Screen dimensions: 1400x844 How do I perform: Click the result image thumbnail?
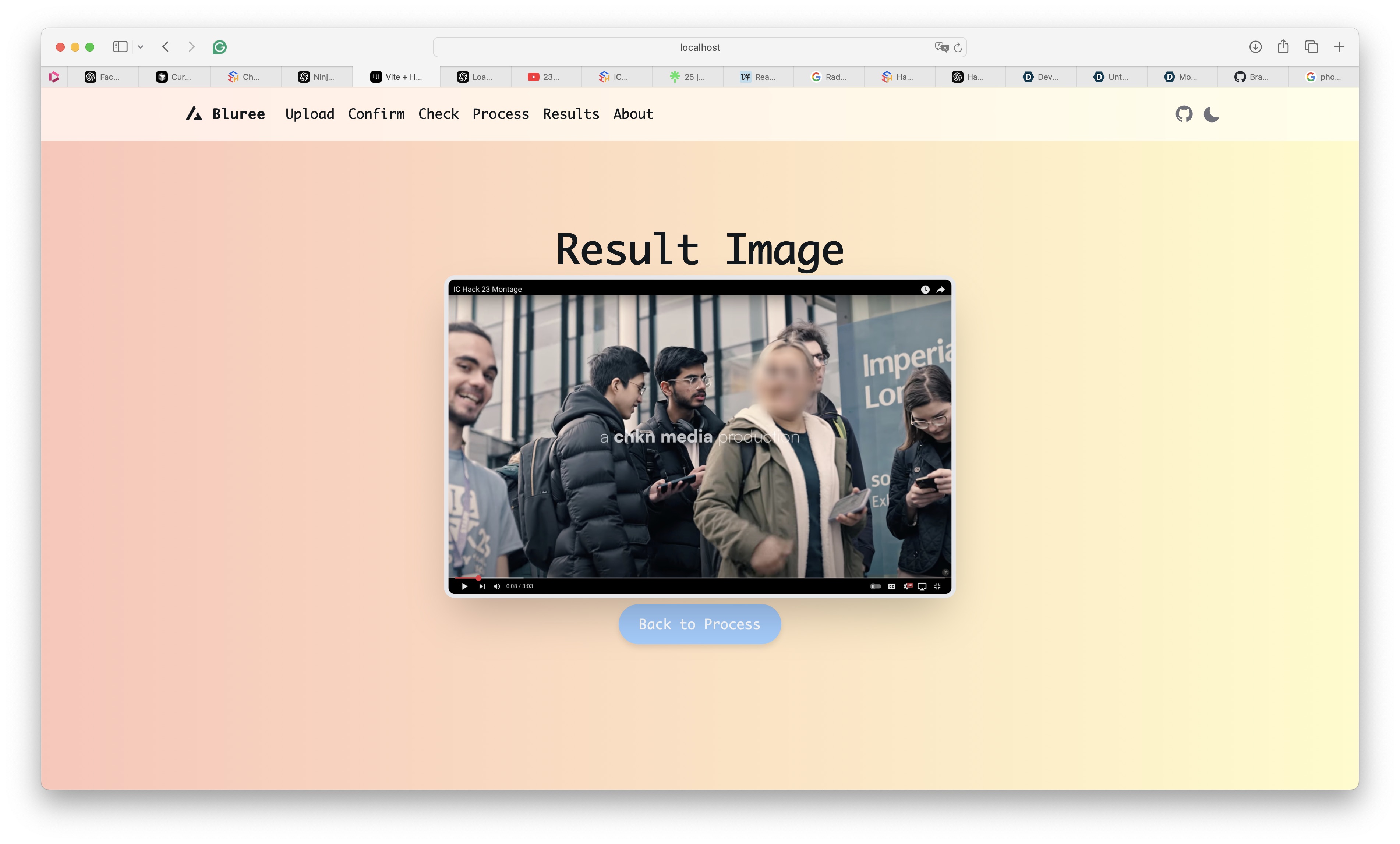coord(699,436)
